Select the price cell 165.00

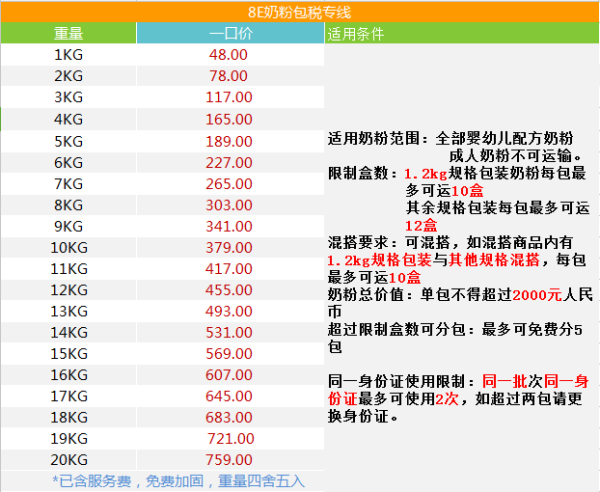230,119
